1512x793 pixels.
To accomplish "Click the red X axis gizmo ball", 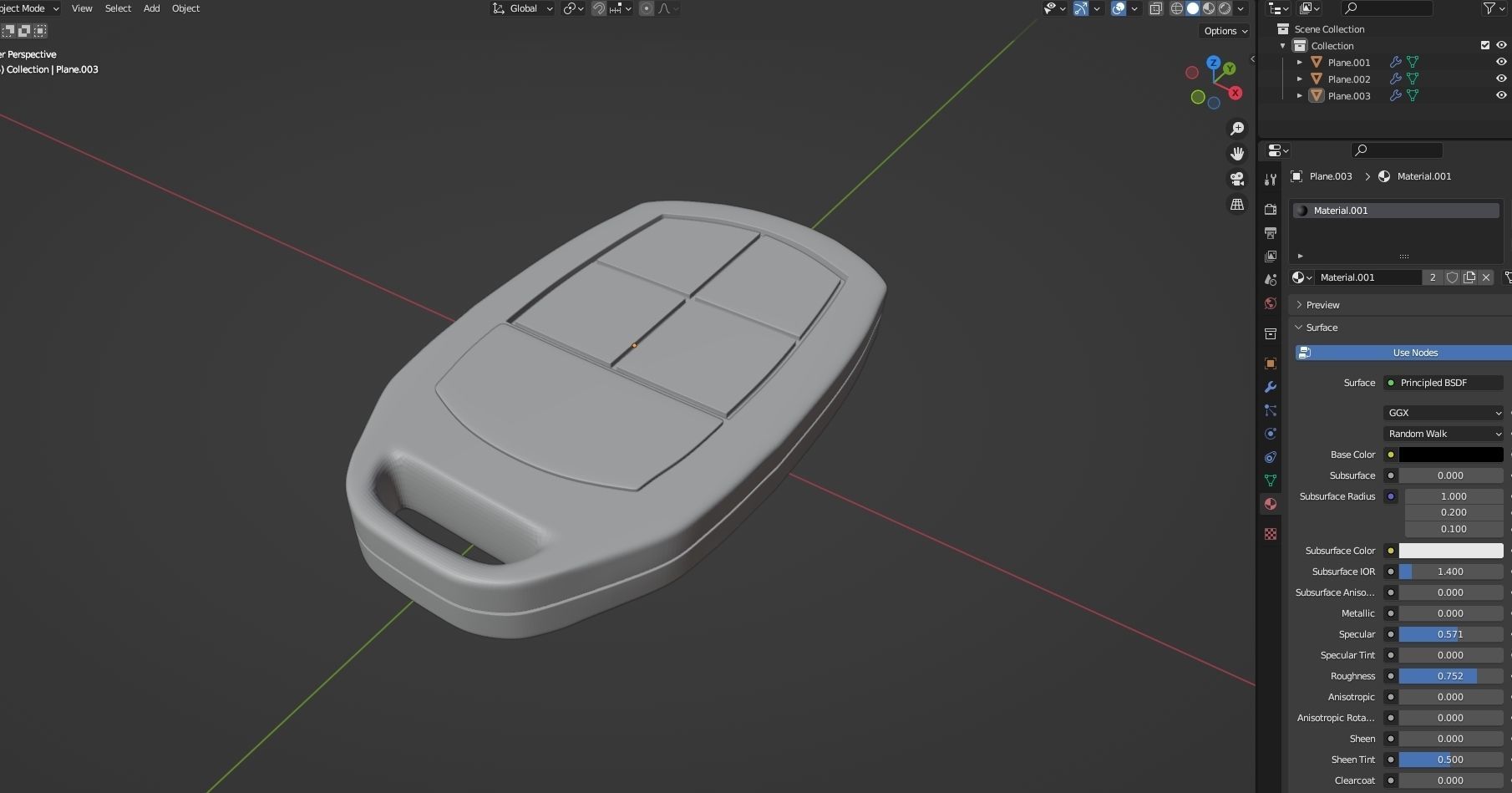I will 1235,93.
